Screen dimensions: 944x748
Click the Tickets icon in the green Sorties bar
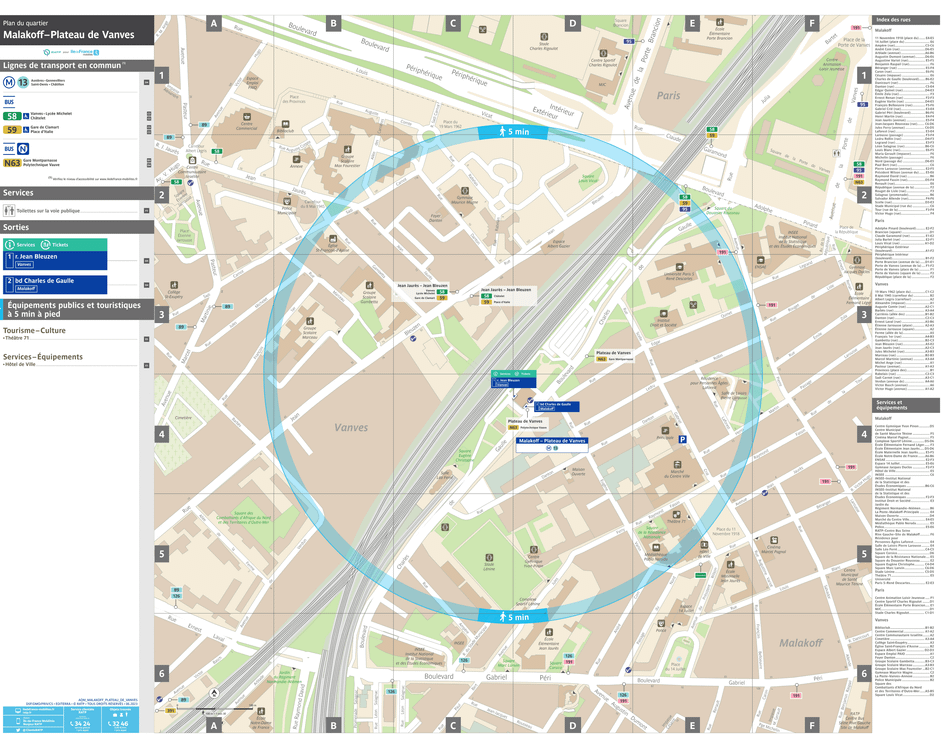(x=45, y=243)
